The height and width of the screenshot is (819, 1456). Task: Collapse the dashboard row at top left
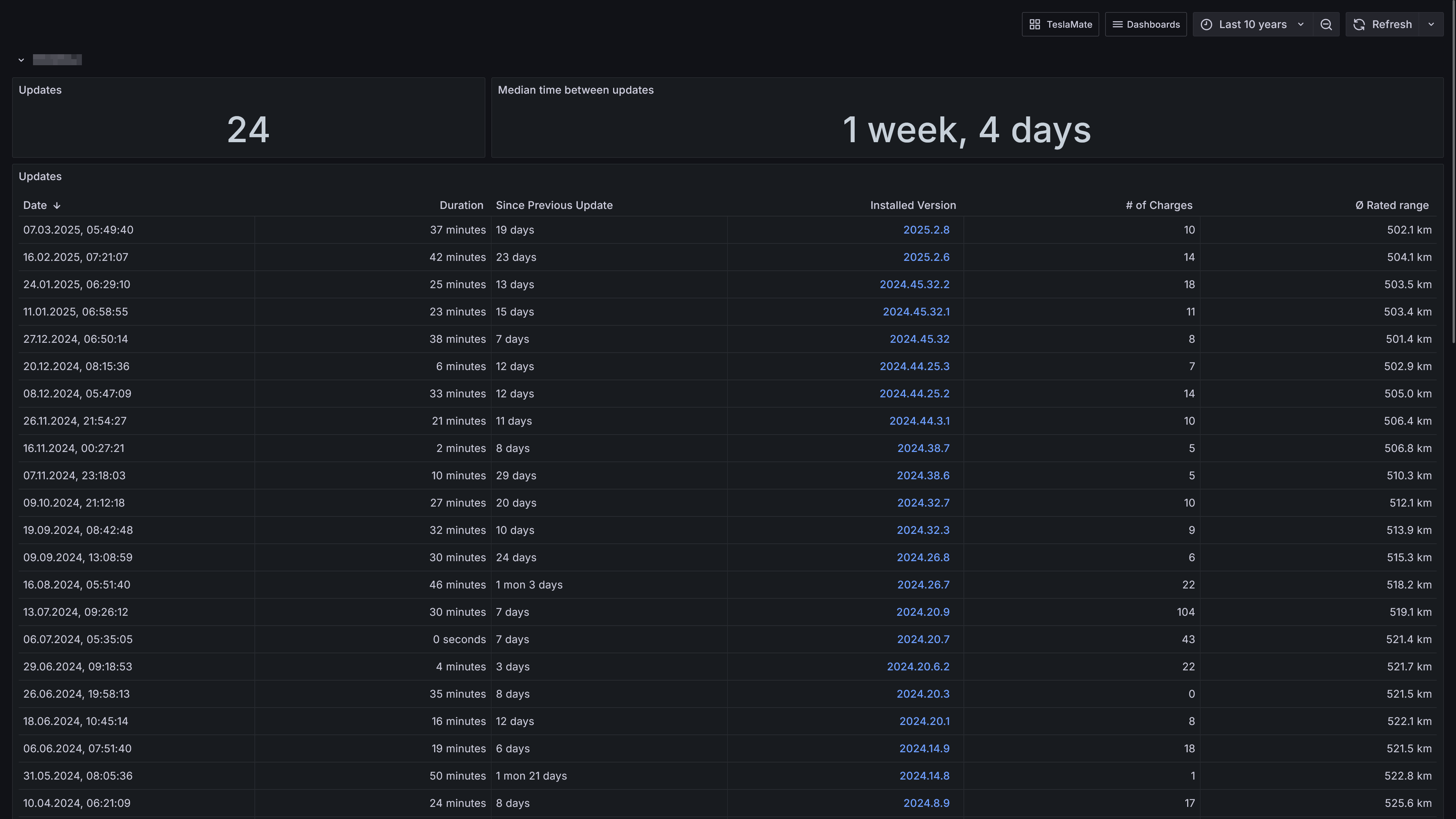tap(22, 60)
